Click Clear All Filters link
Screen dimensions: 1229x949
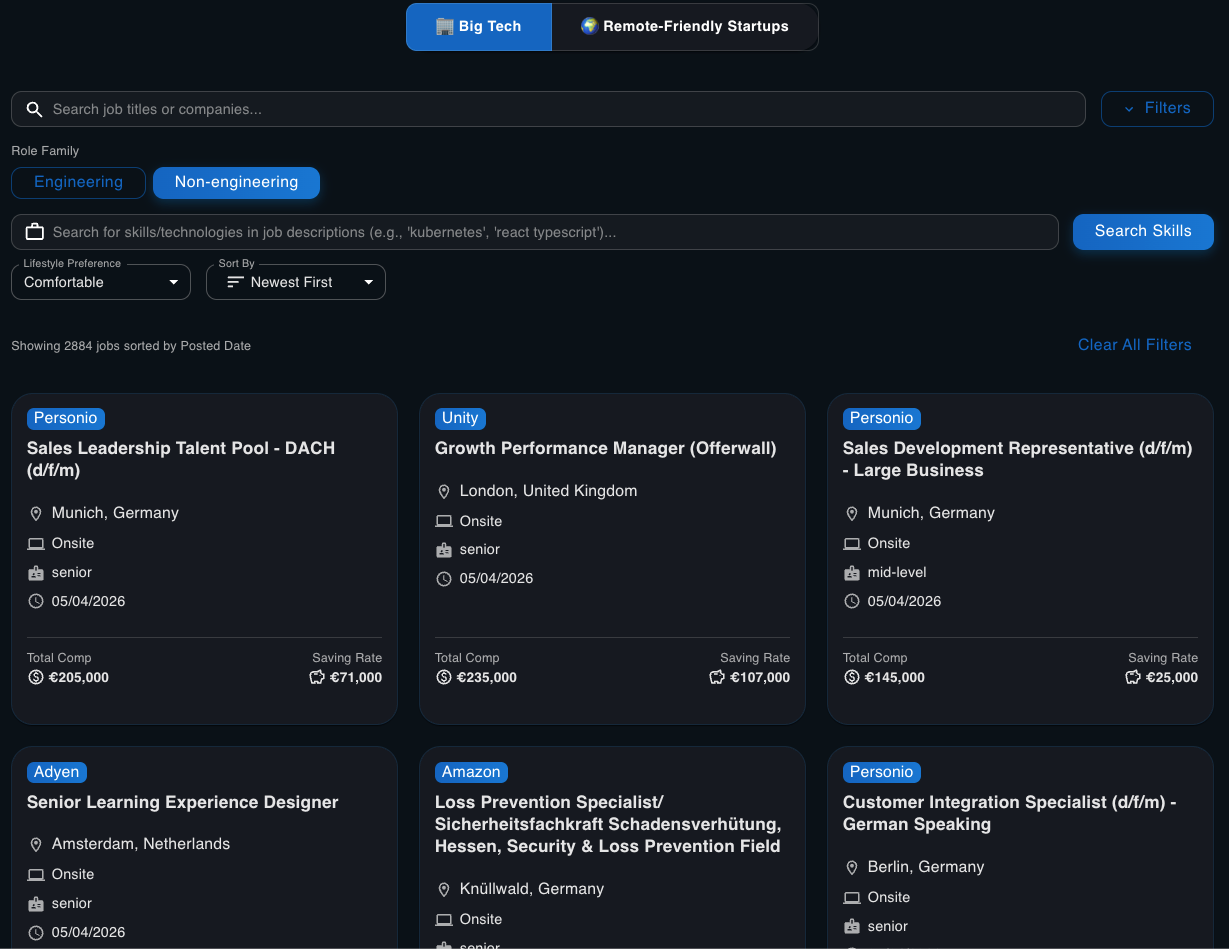click(x=1134, y=345)
